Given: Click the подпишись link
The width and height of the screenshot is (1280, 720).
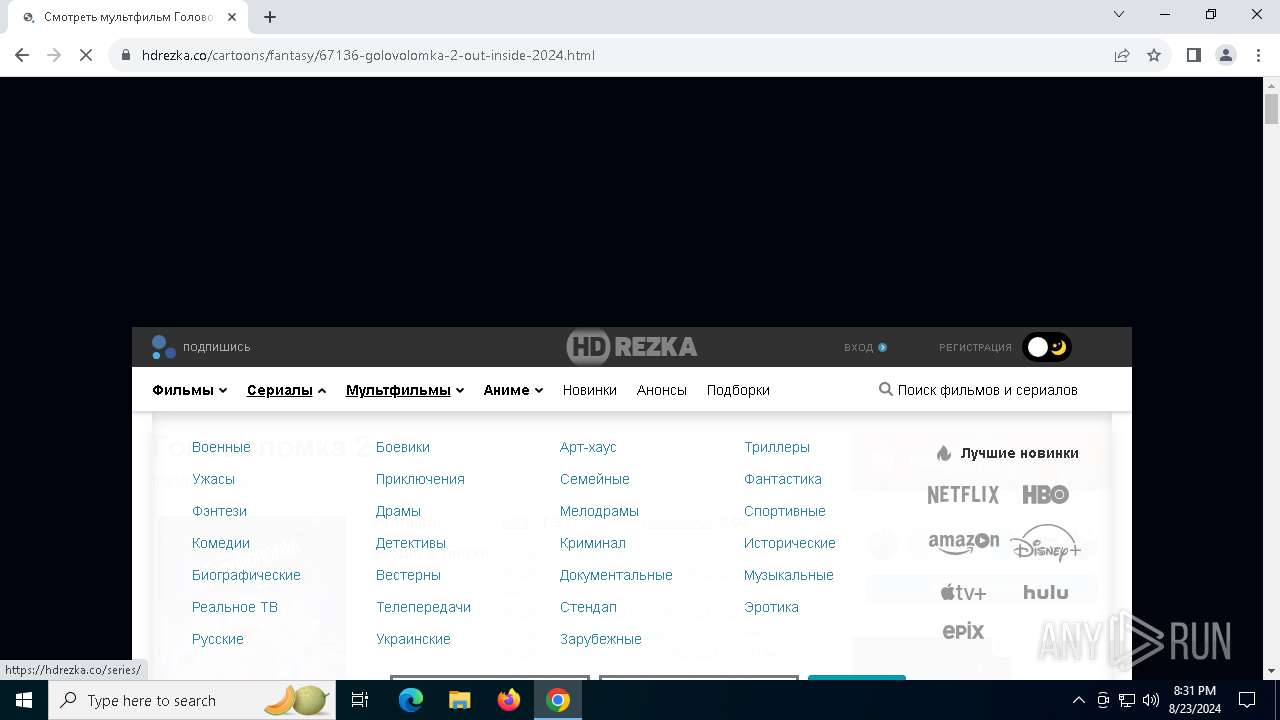Looking at the screenshot, I should click(x=216, y=347).
